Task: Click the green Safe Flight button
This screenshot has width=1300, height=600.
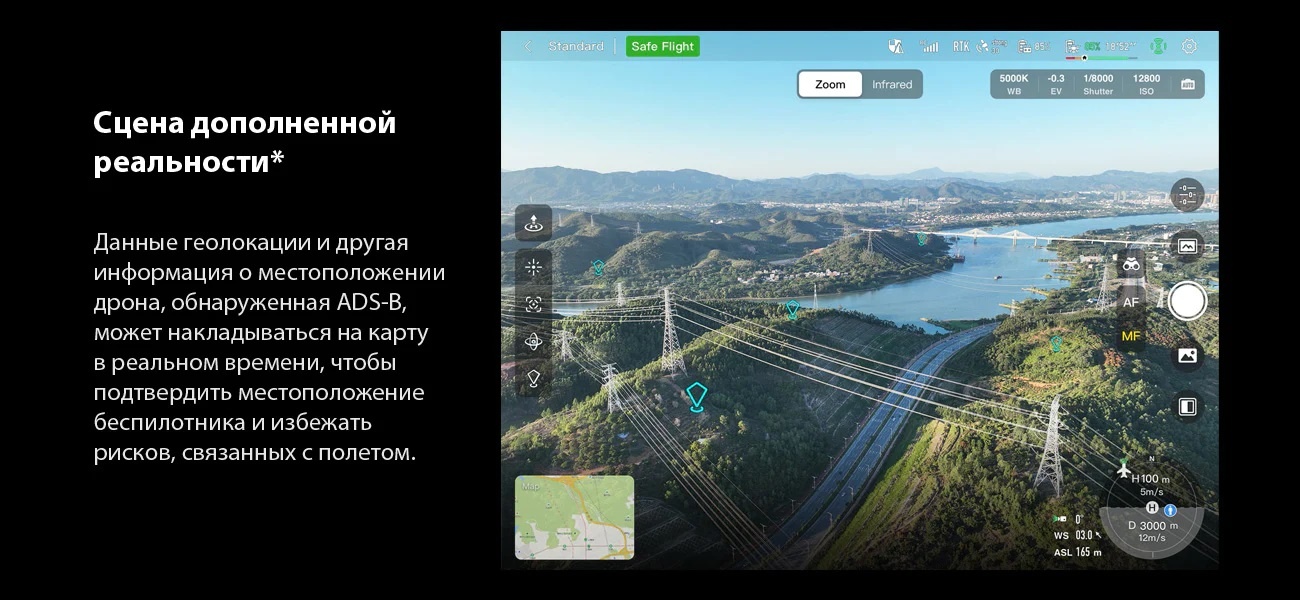Action: [x=662, y=46]
